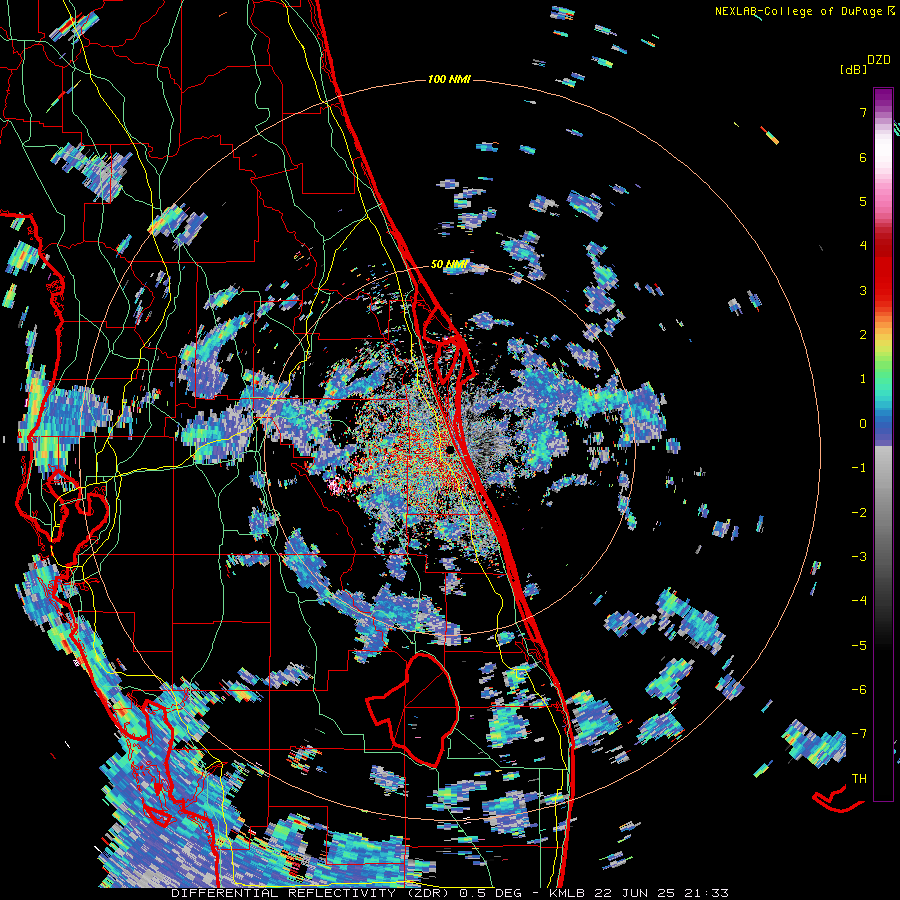Click the 1 value on the dB scale
The image size is (900, 900).
[x=863, y=379]
